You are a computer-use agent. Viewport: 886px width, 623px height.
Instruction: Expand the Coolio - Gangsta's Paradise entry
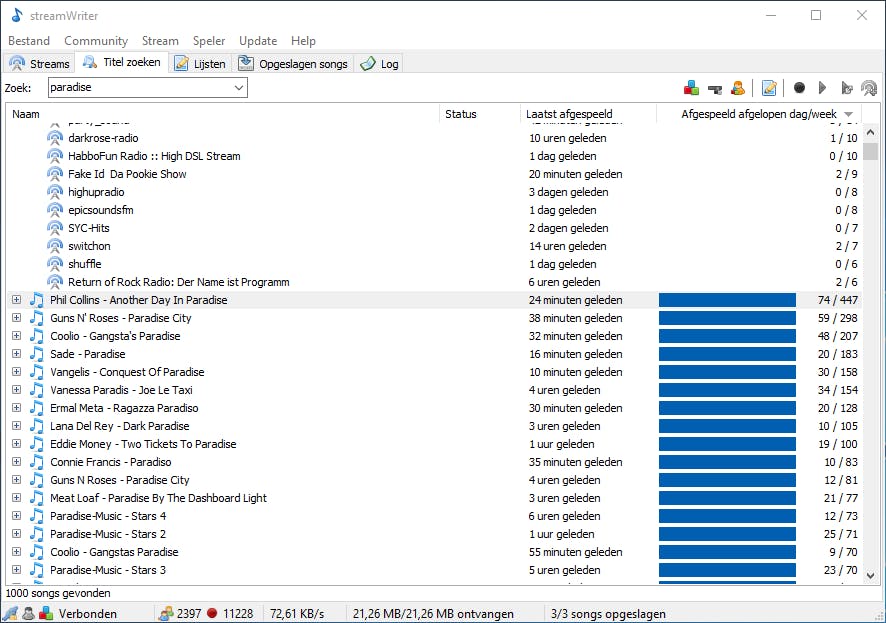[16, 336]
